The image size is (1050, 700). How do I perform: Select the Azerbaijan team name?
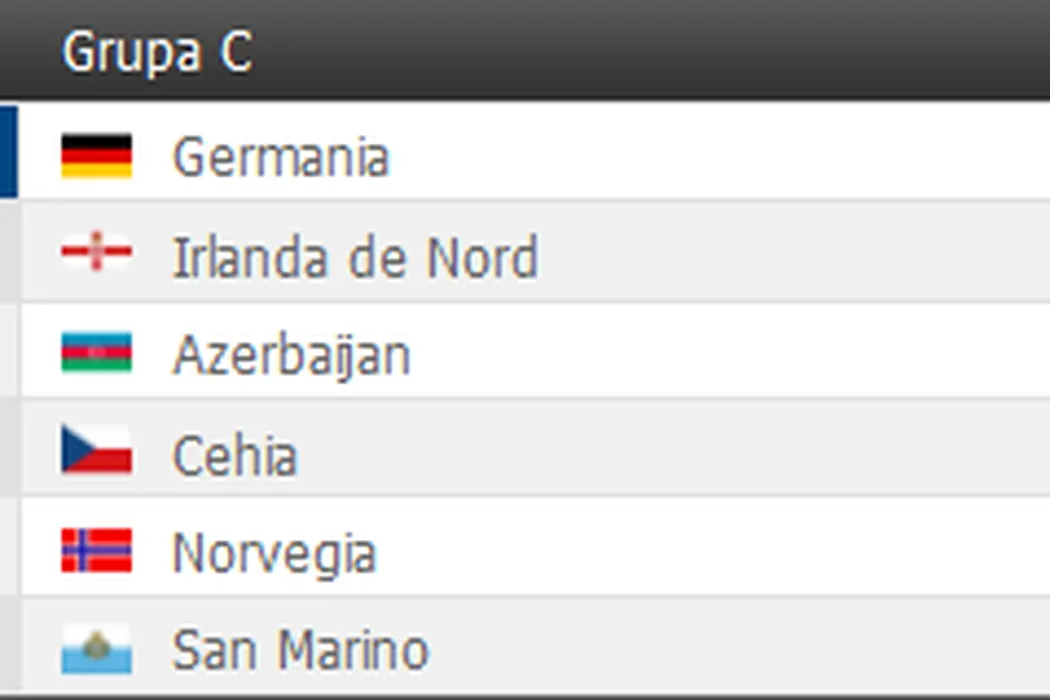(291, 355)
